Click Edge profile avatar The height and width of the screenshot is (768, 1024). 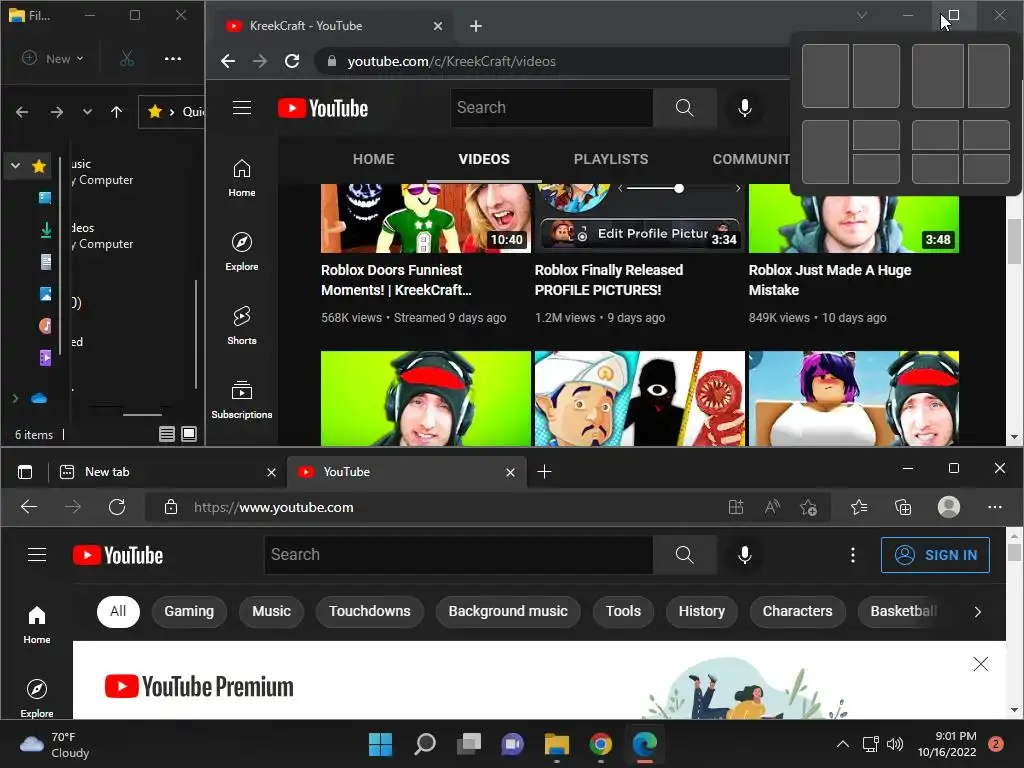click(x=948, y=507)
